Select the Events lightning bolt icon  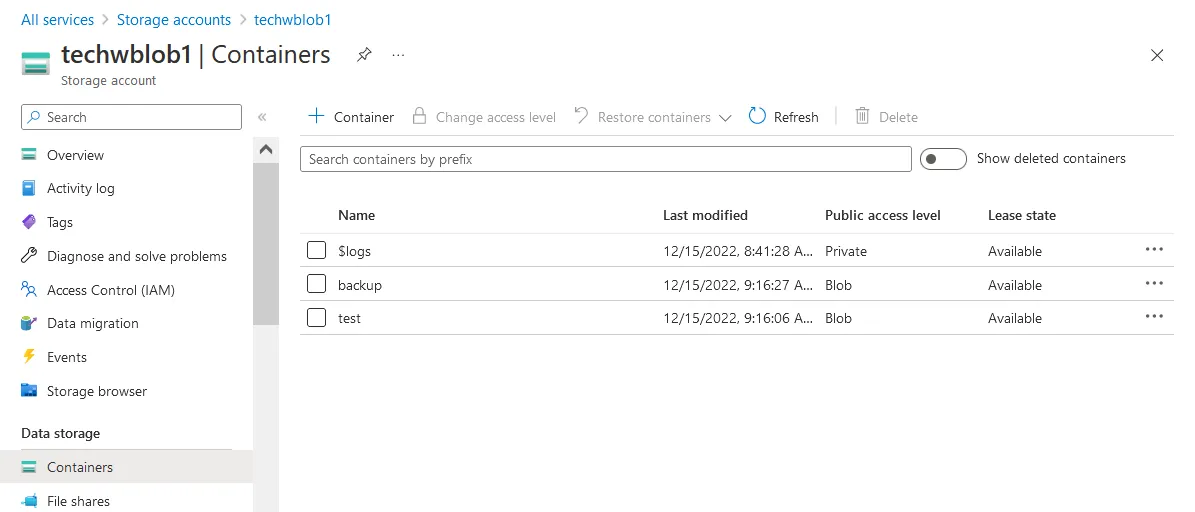coord(29,357)
